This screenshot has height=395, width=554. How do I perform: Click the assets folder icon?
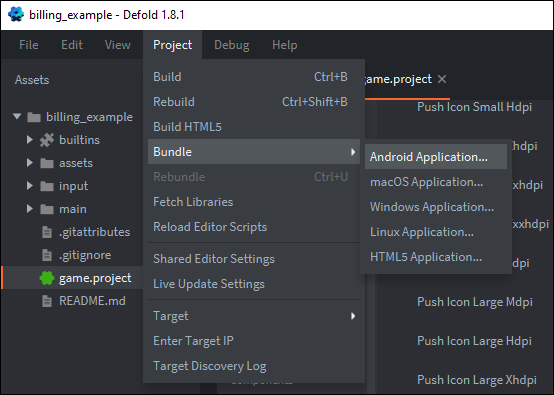click(47, 163)
